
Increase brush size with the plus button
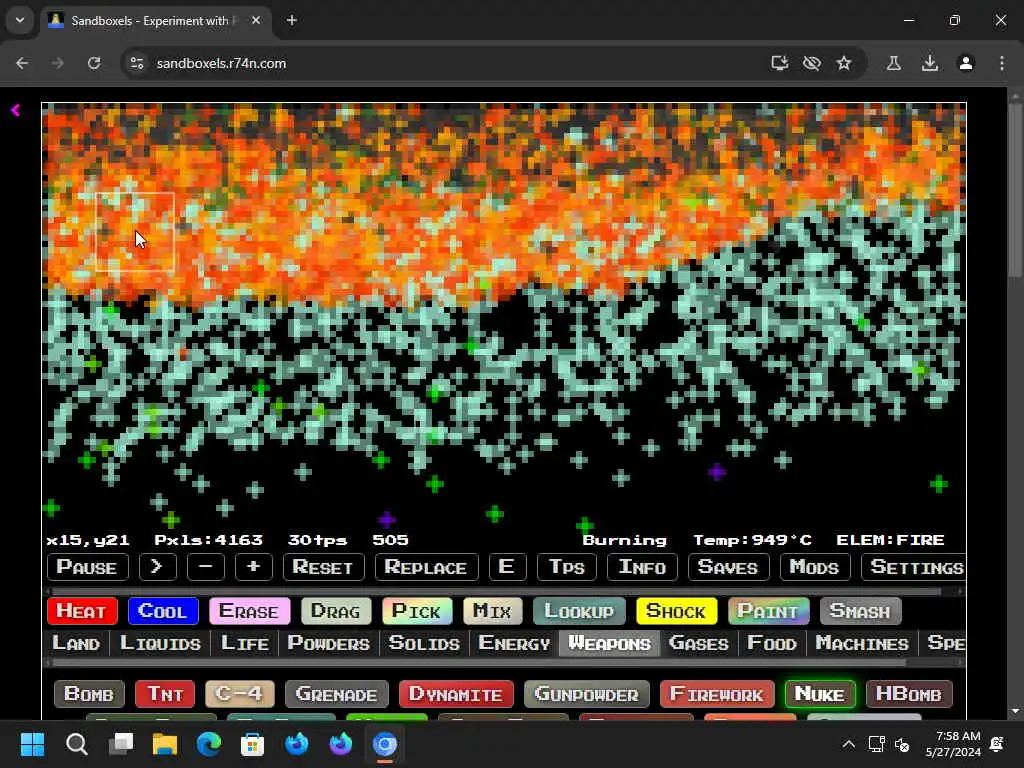(253, 567)
